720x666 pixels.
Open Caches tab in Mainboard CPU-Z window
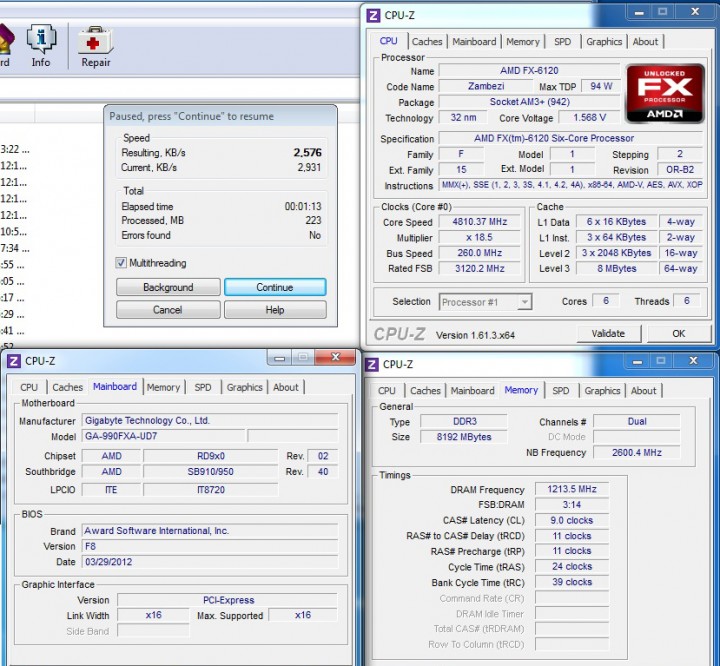tap(68, 387)
